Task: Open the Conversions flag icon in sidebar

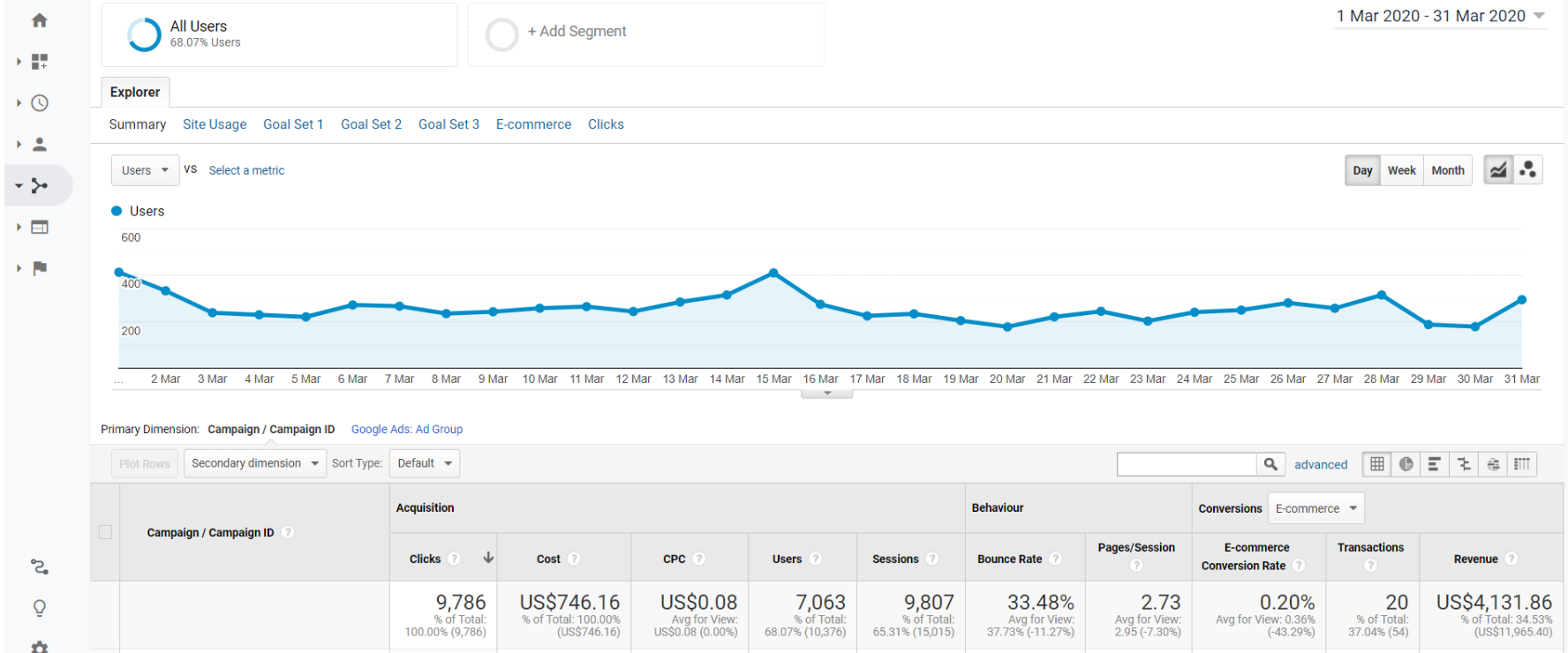Action: pyautogui.click(x=40, y=268)
